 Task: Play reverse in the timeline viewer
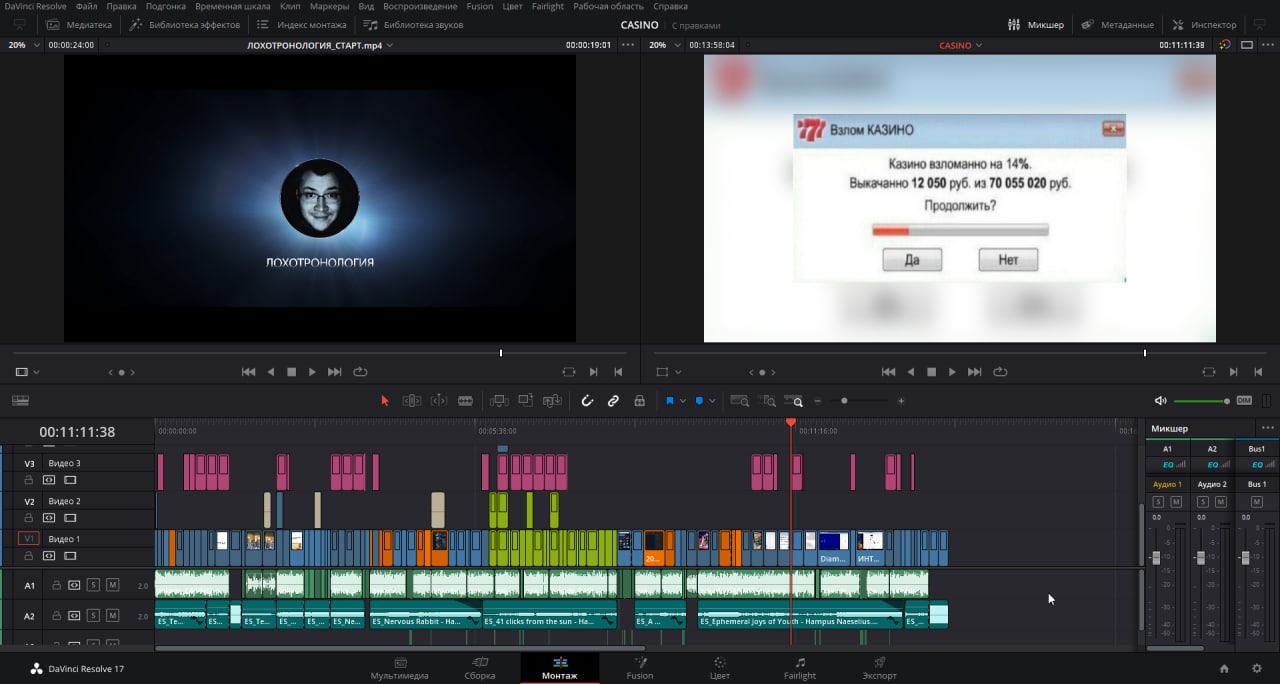(910, 371)
